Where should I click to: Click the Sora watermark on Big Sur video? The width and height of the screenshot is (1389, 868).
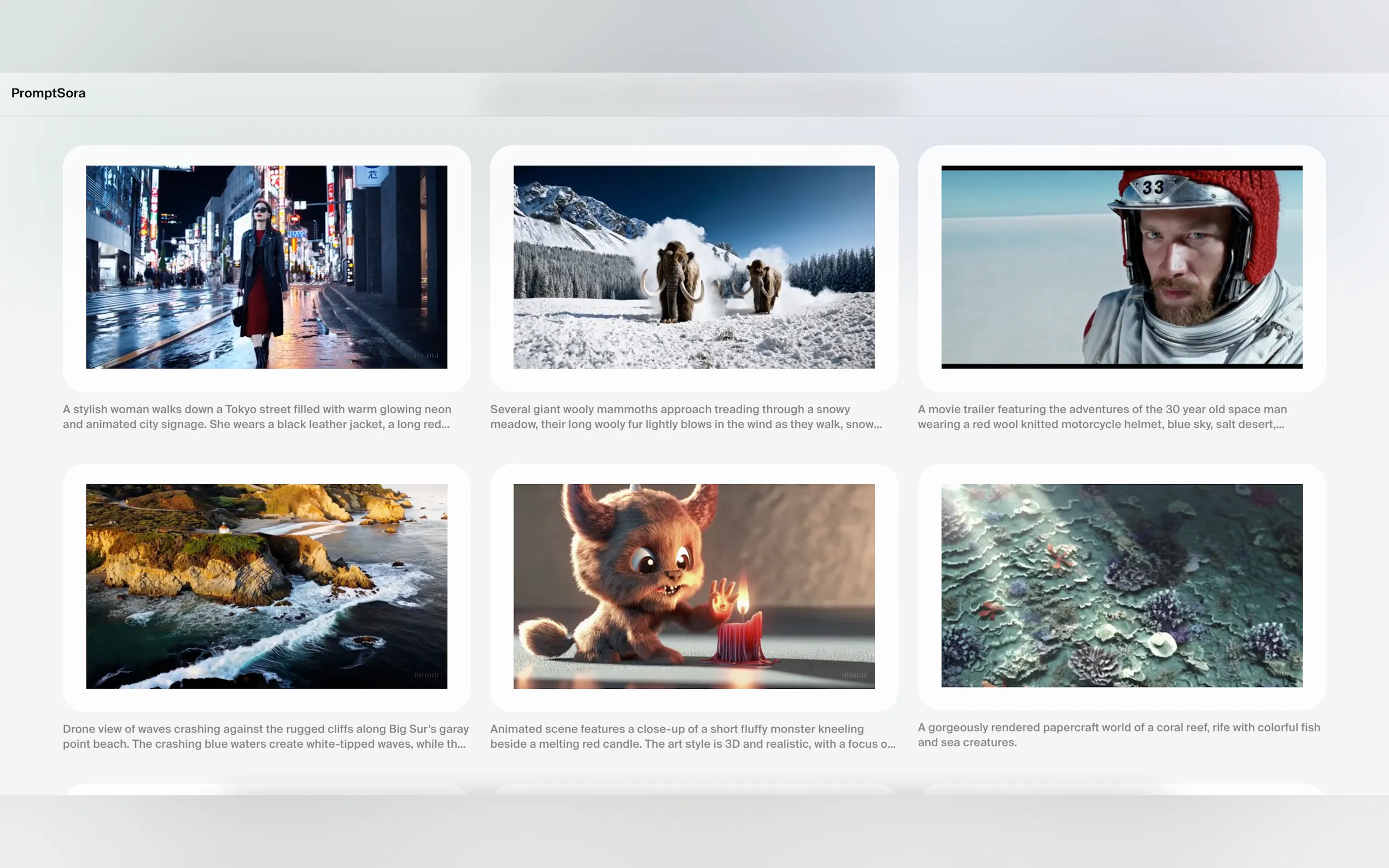tap(427, 675)
